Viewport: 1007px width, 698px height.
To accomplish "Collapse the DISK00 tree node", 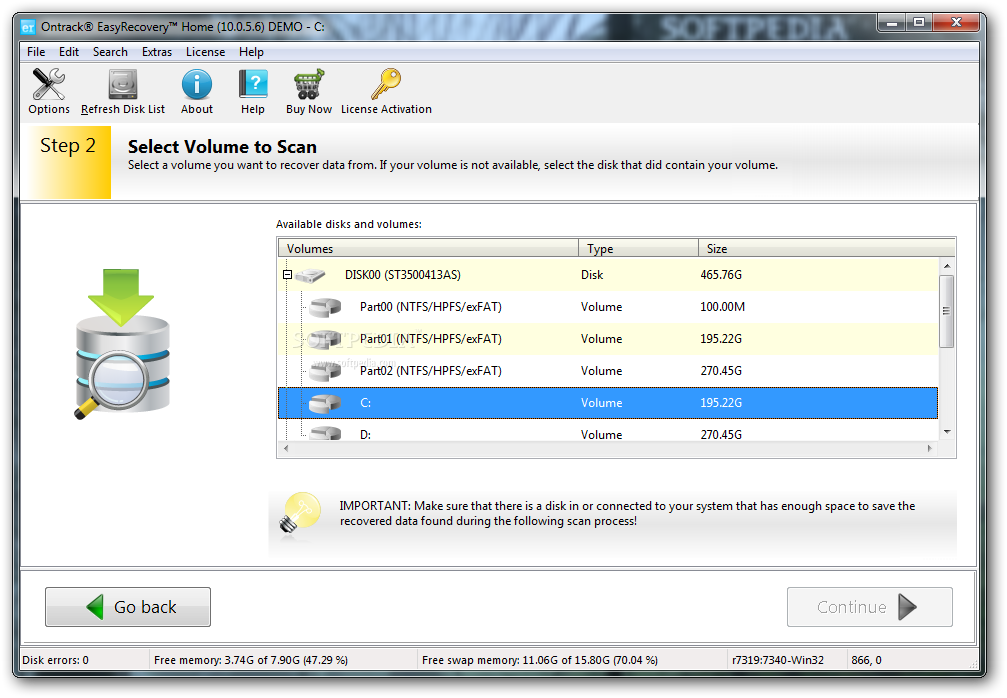I will click(287, 275).
